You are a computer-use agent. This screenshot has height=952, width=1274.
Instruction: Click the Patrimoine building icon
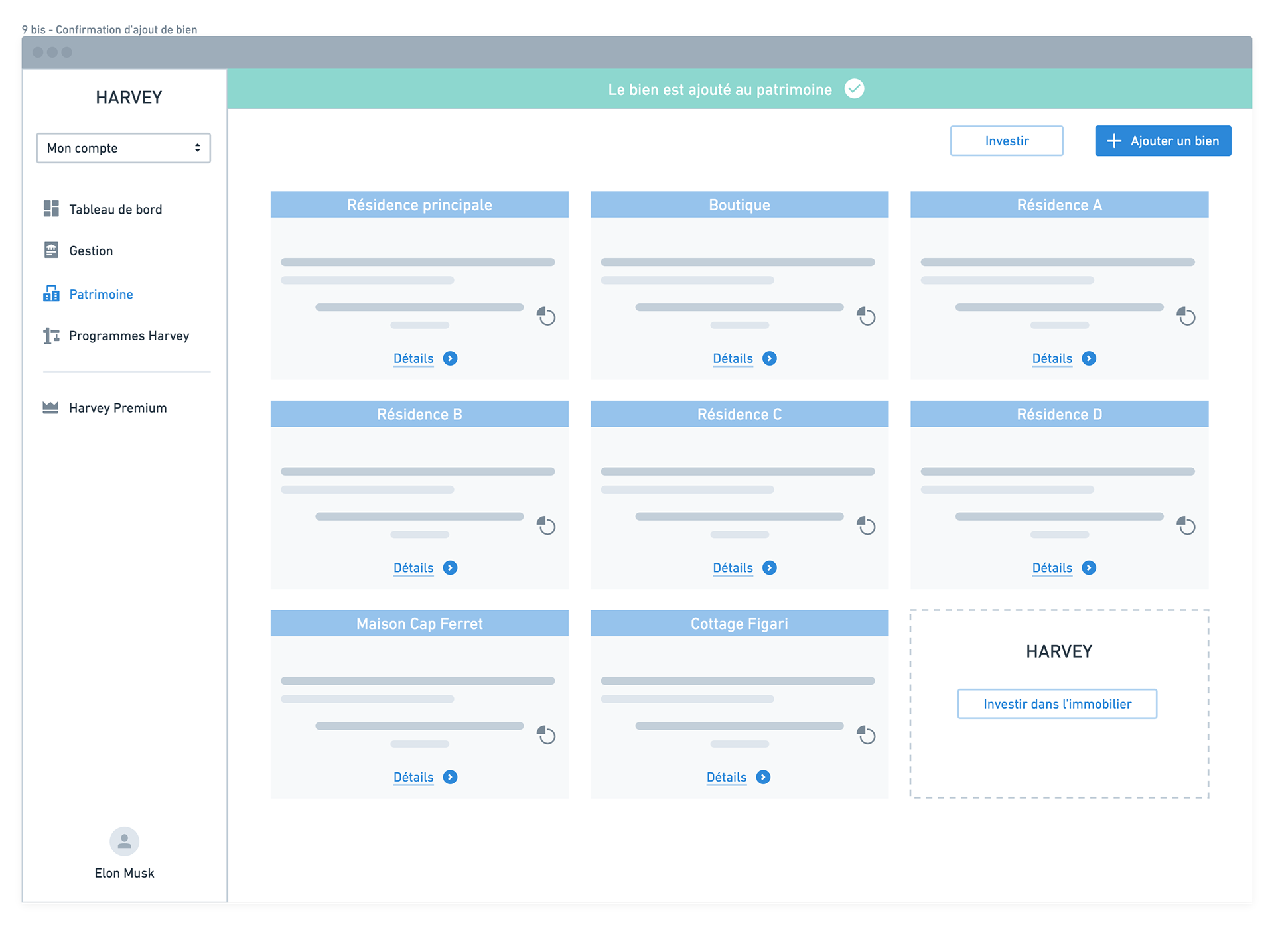pos(51,293)
